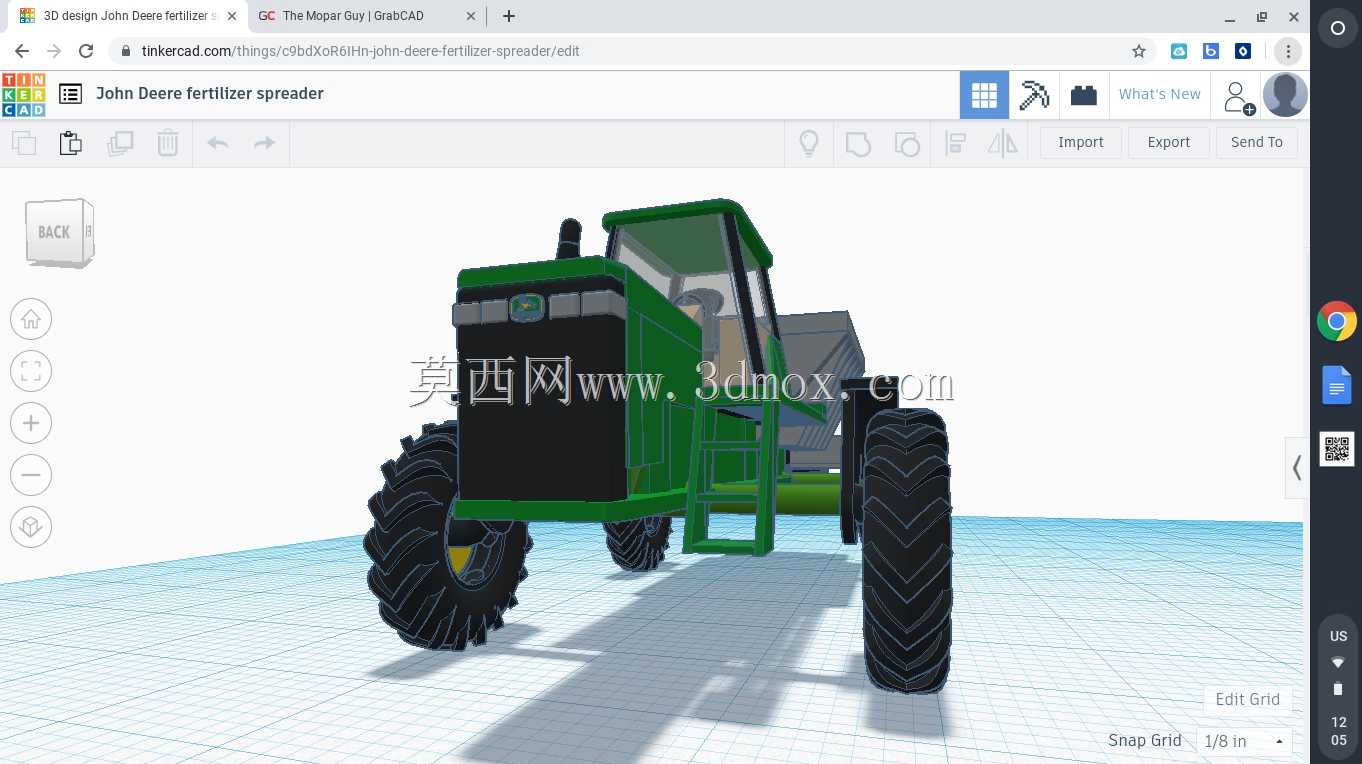The height and width of the screenshot is (764, 1362).
Task: Reload the Tinkercad page
Action: tap(86, 51)
